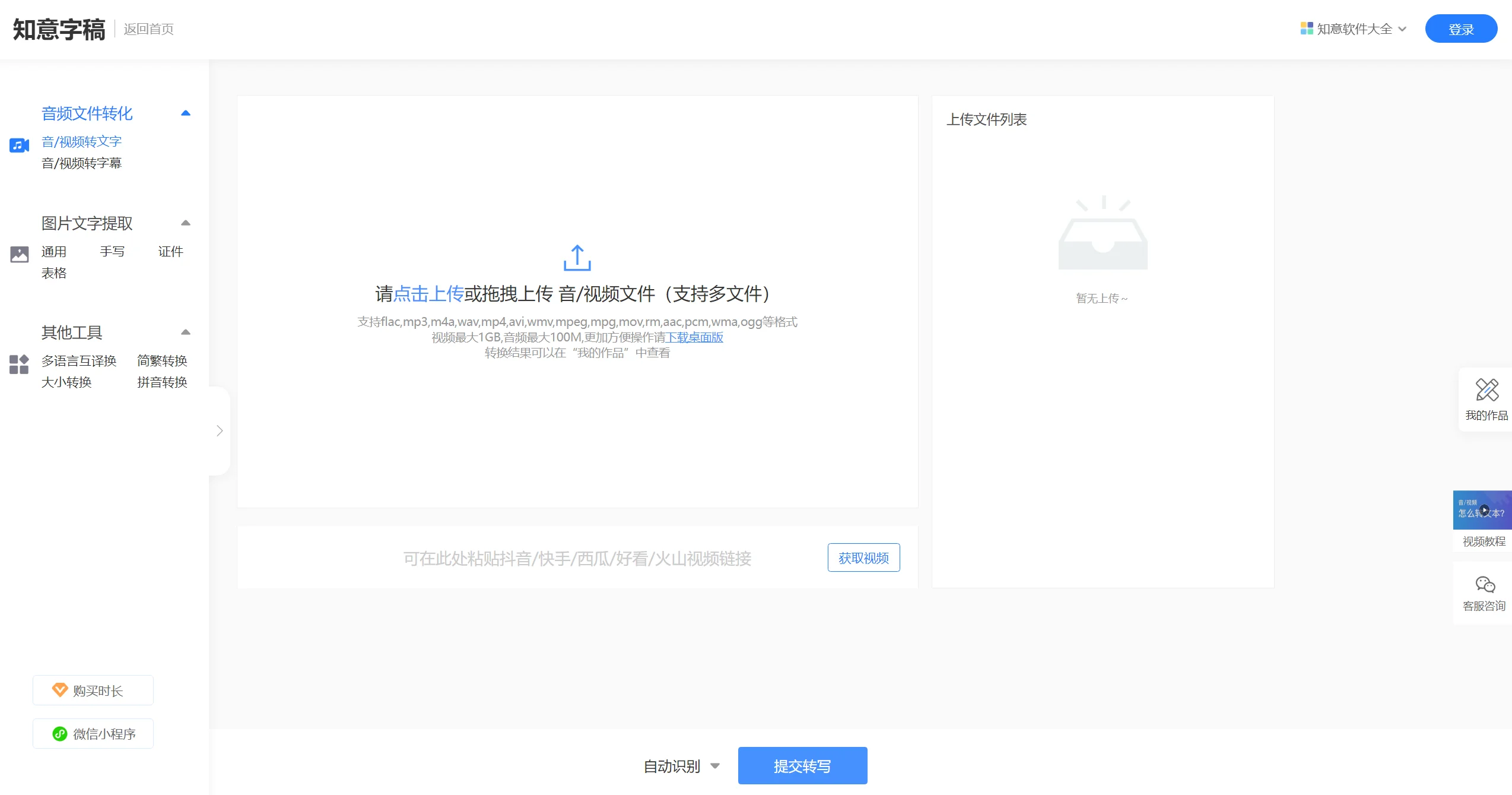This screenshot has height=795, width=1512.
Task: Play the 视频教程 tutorial video thumbnail
Action: tap(1485, 511)
